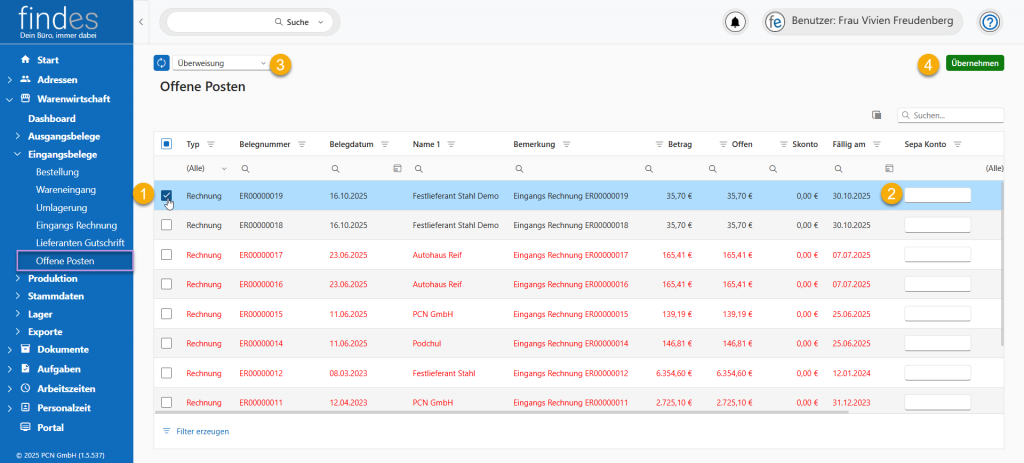Open the help question mark icon
The width and height of the screenshot is (1024, 463).
(989, 22)
